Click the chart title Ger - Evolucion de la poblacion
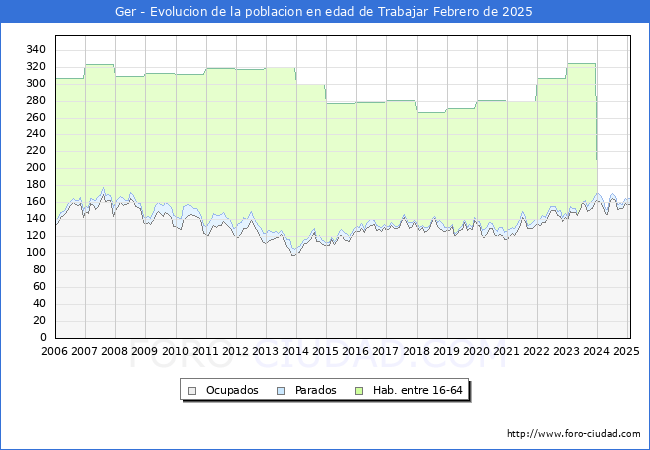This screenshot has width=650, height=450. (324, 12)
